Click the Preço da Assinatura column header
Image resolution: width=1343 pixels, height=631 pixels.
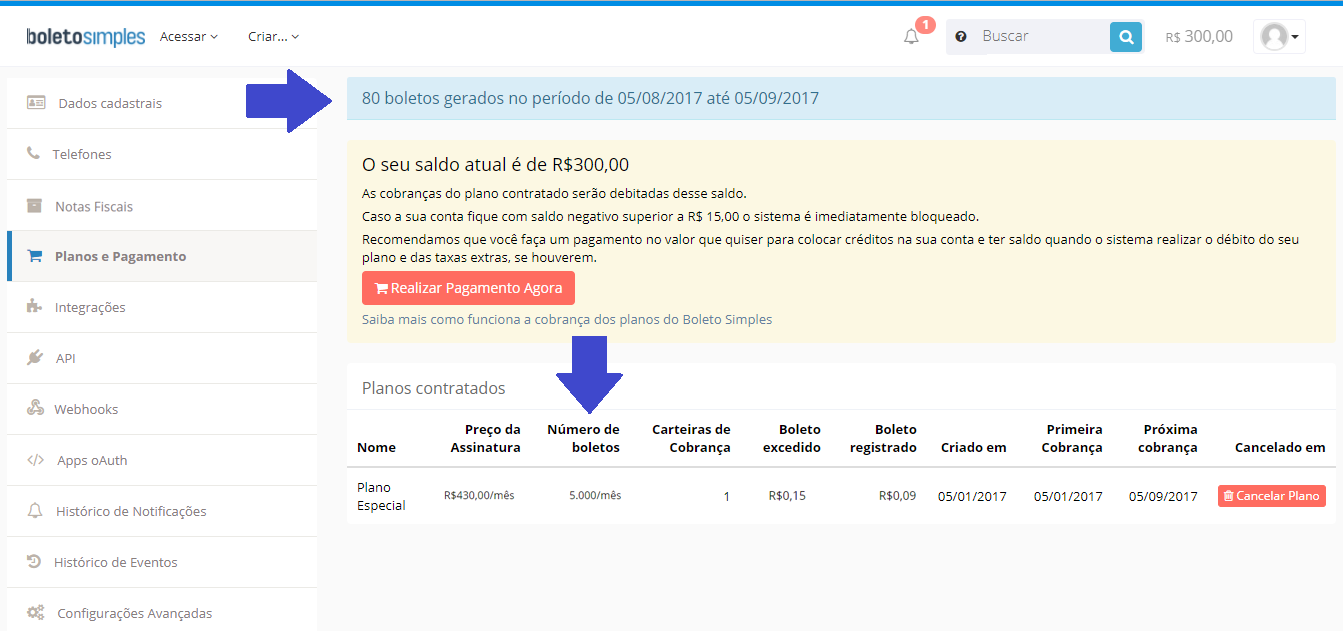(485, 438)
